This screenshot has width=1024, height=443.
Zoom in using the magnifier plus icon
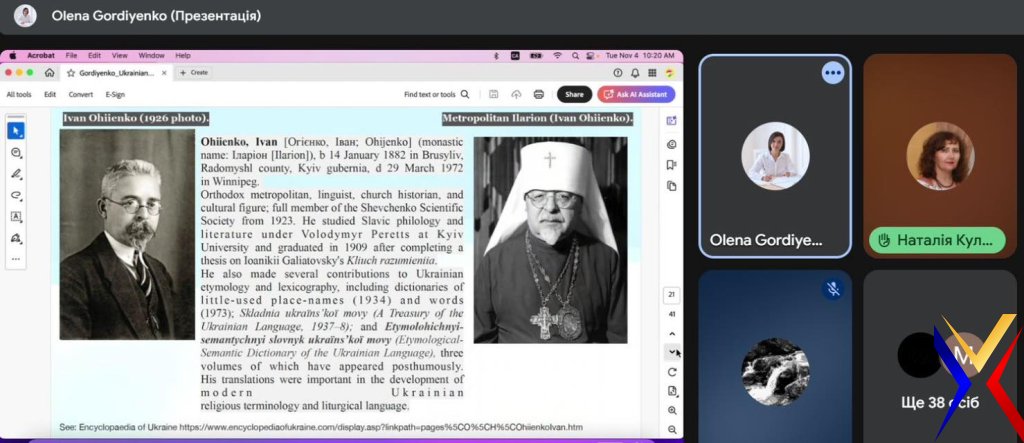[672, 410]
